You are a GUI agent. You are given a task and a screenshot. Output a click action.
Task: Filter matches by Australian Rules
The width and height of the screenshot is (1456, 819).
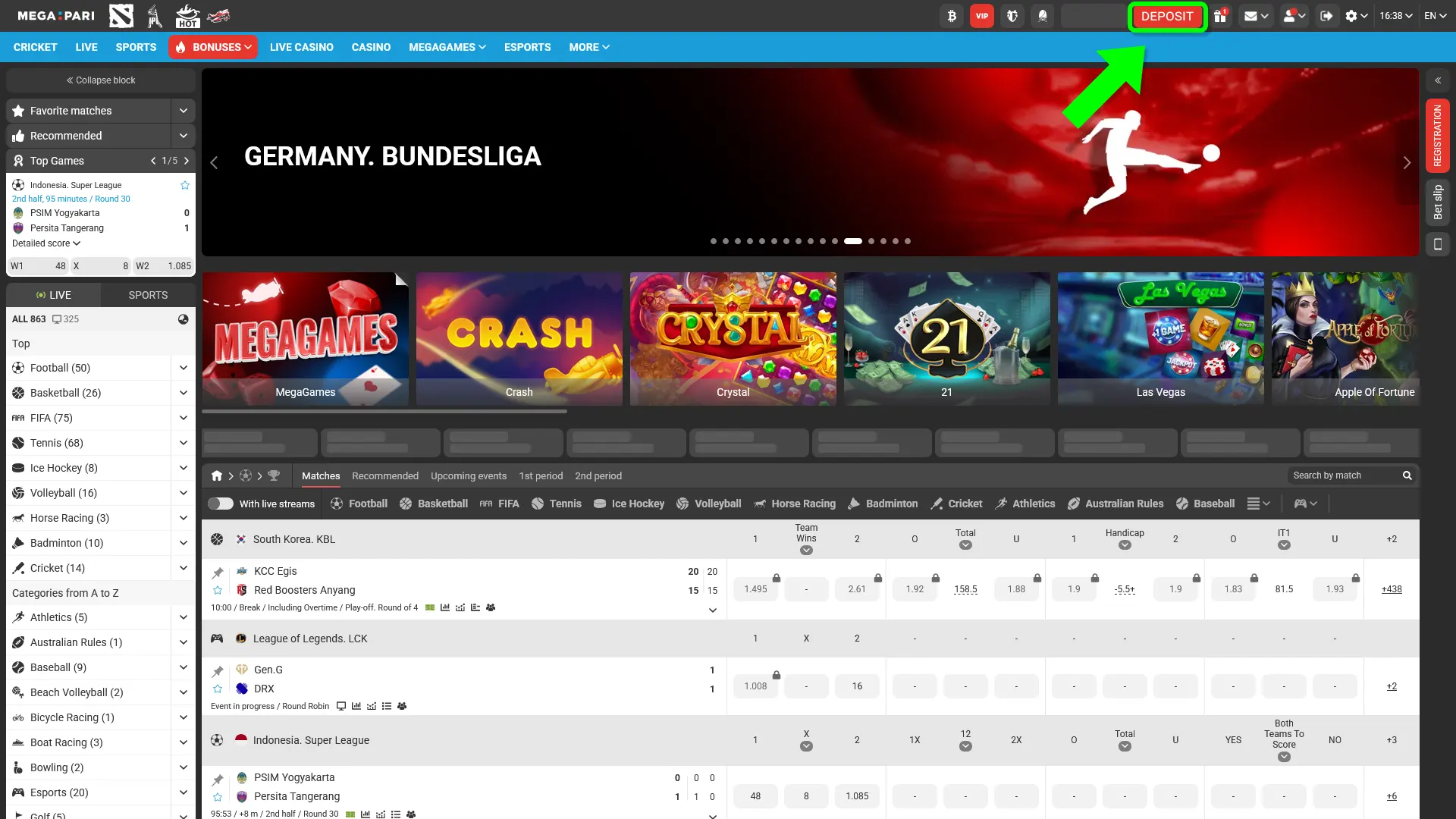coord(1115,504)
